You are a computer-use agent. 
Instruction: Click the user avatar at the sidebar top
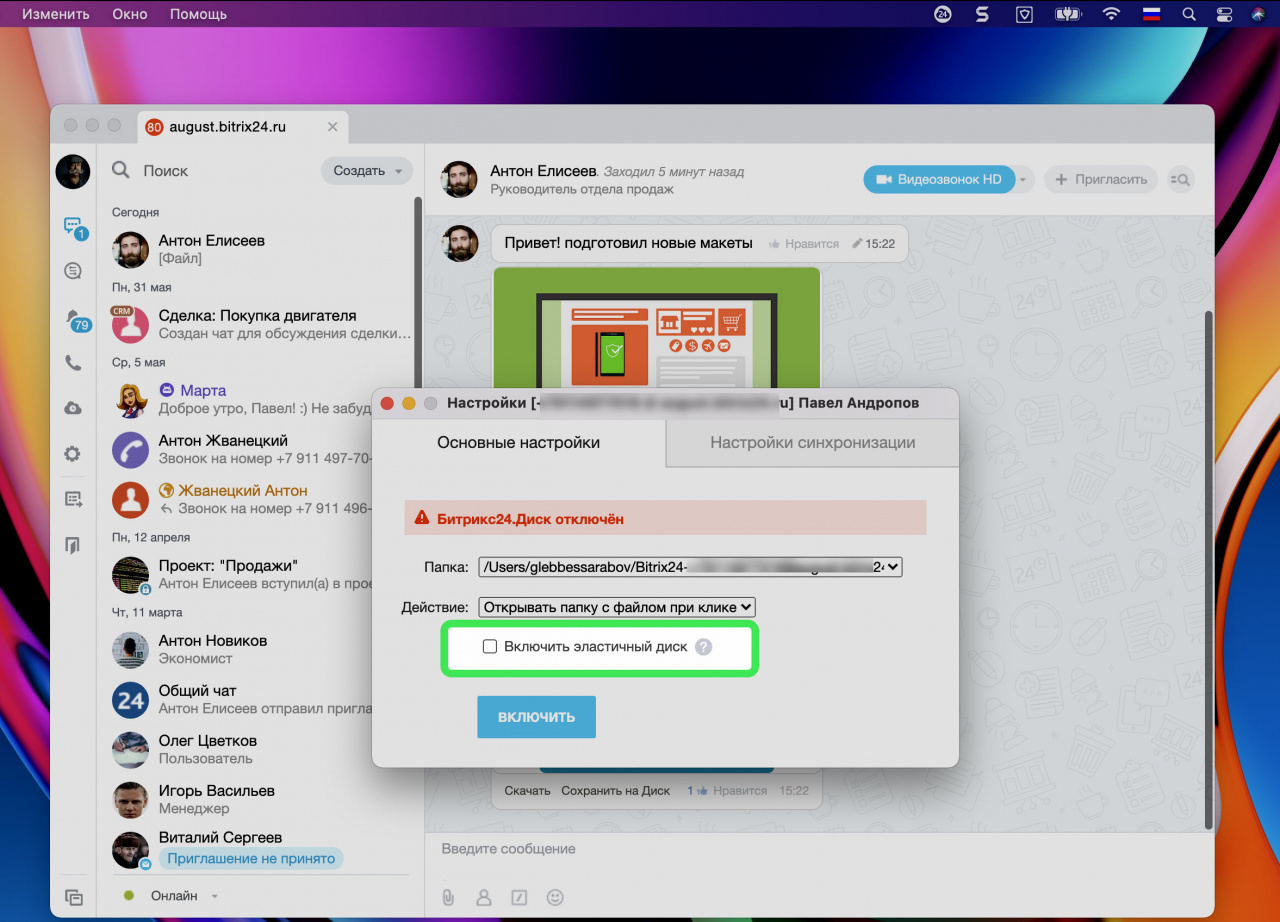coord(72,171)
